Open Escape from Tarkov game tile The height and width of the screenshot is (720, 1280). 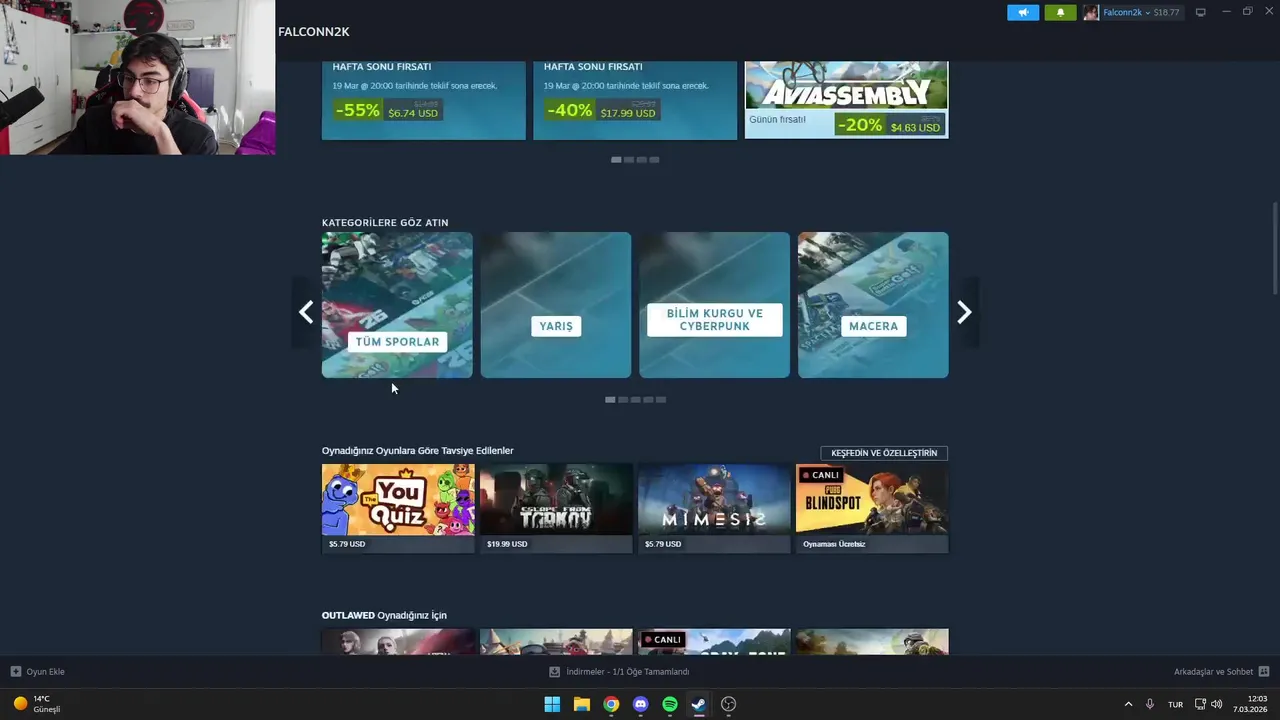click(x=556, y=508)
